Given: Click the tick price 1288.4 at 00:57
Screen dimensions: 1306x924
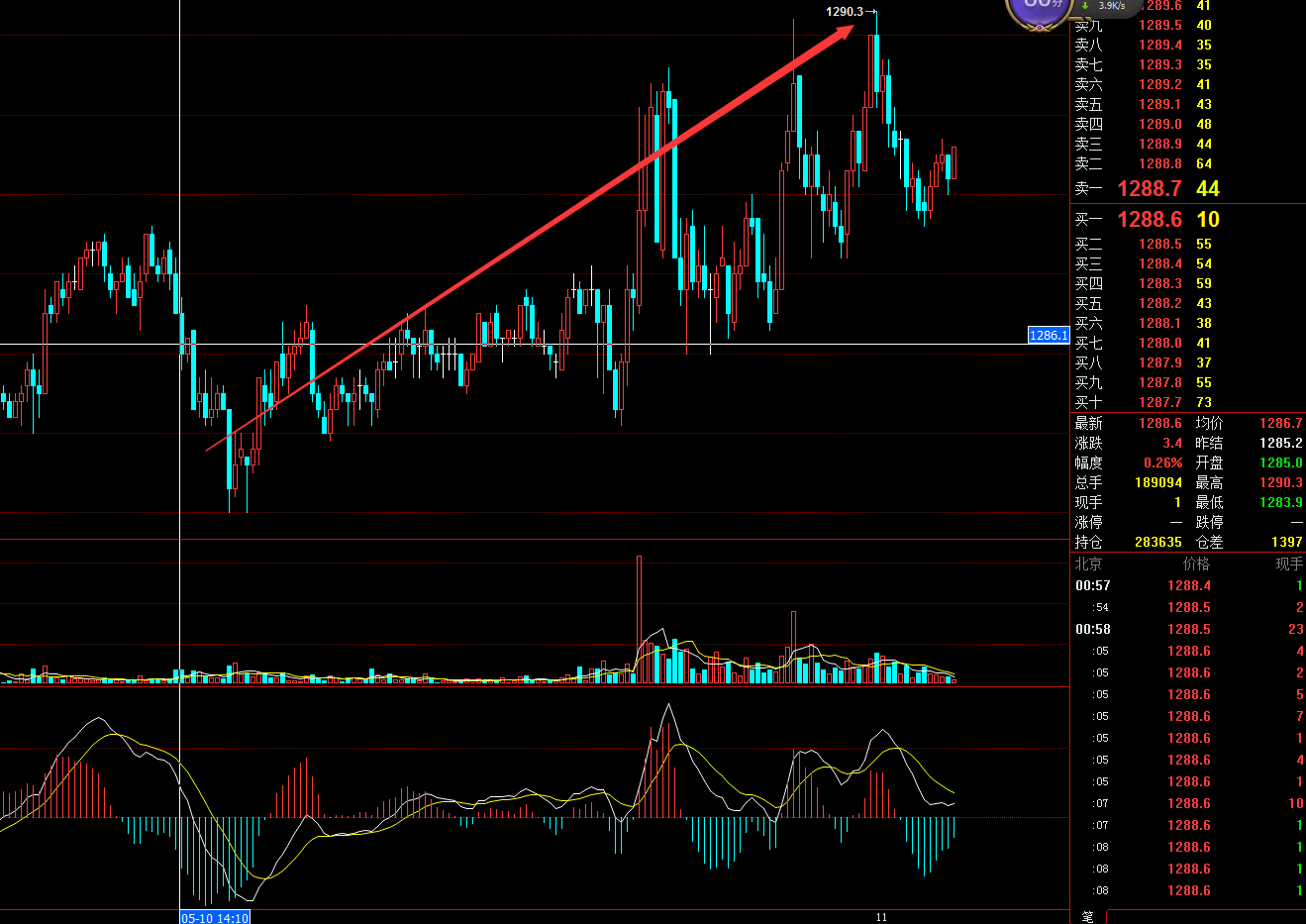Looking at the screenshot, I should click(1189, 585).
